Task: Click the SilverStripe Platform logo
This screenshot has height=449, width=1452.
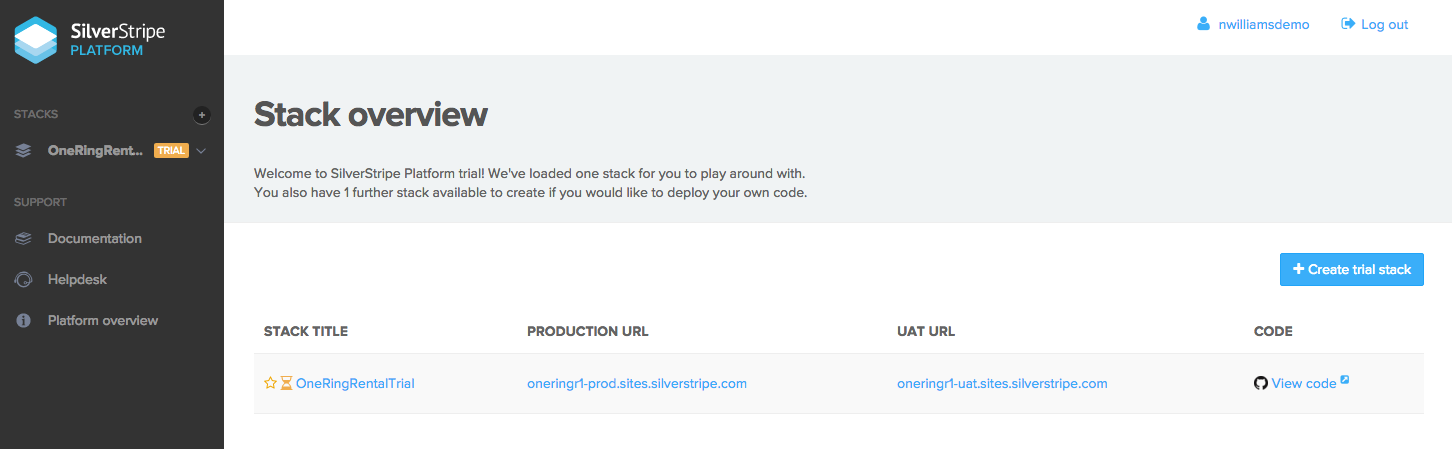Action: (90, 40)
